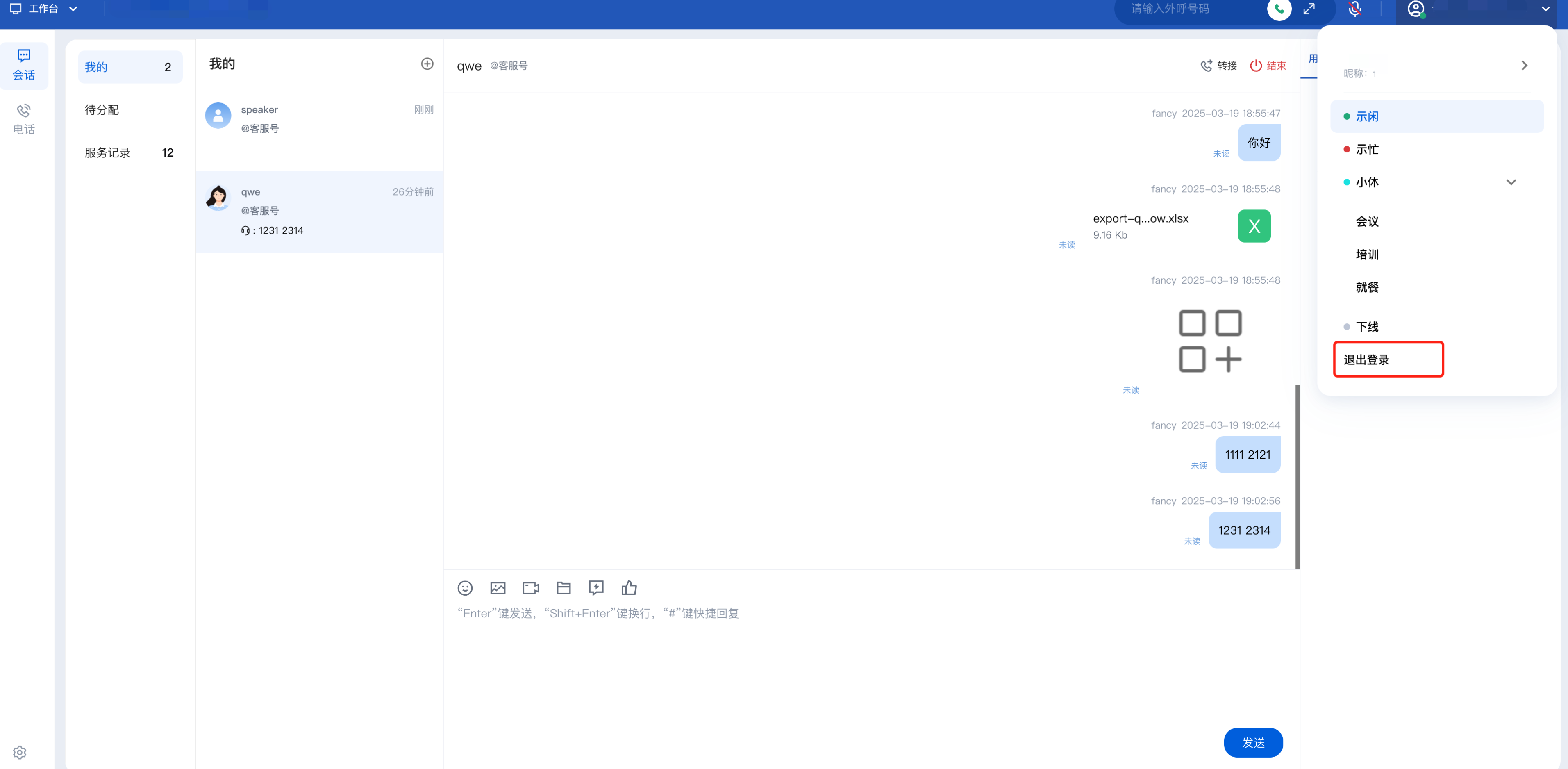Switch to 待分配 tab

[102, 109]
